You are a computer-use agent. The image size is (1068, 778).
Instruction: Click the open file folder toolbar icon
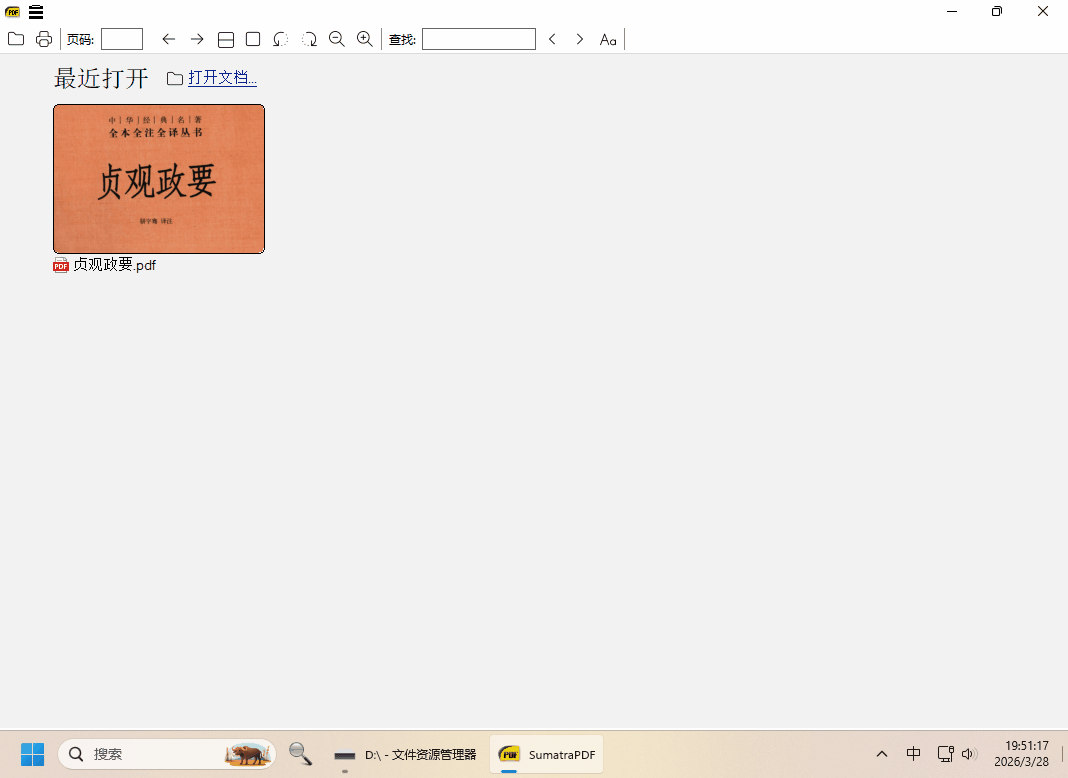click(16, 39)
